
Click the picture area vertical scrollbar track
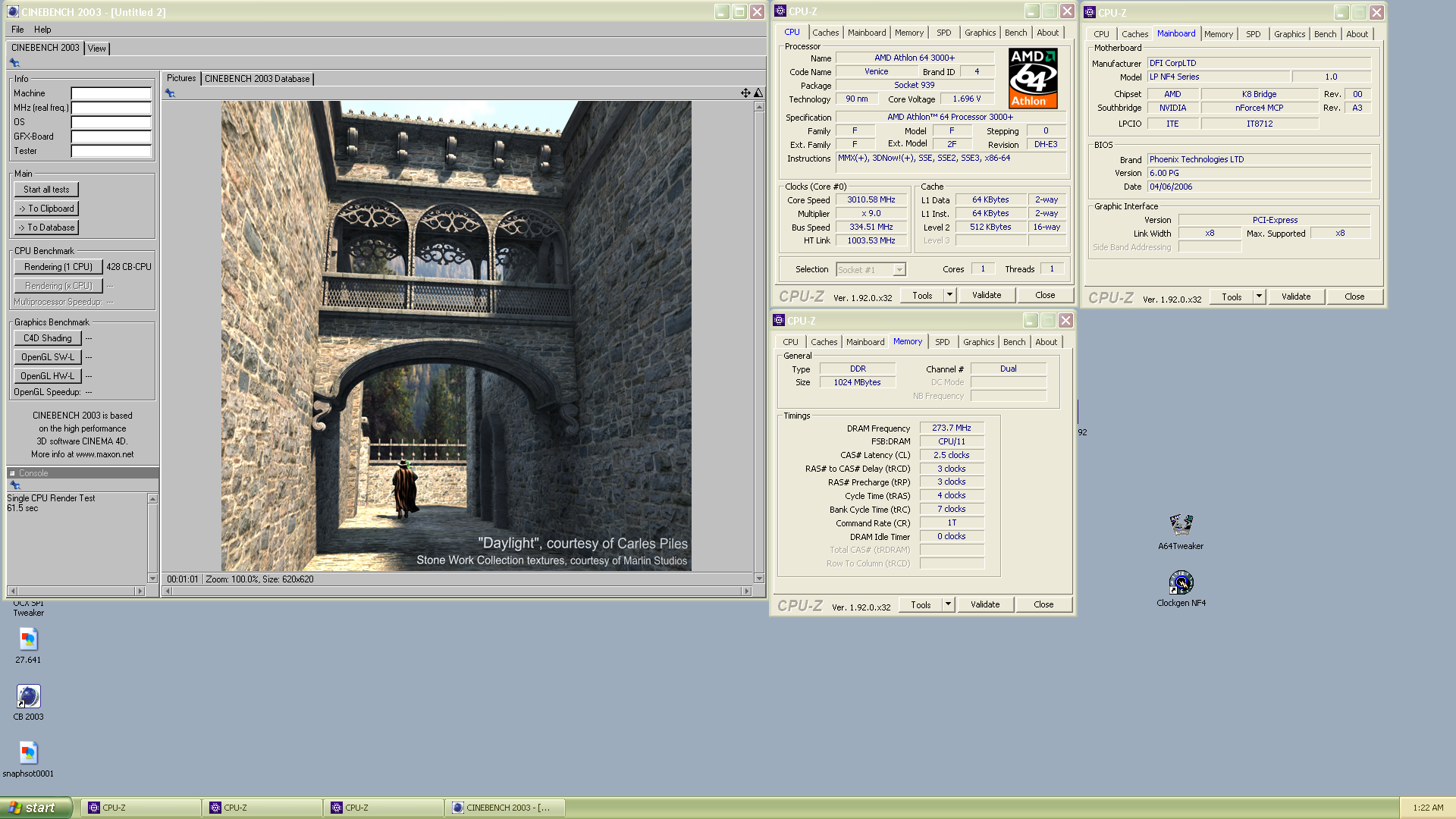click(759, 342)
